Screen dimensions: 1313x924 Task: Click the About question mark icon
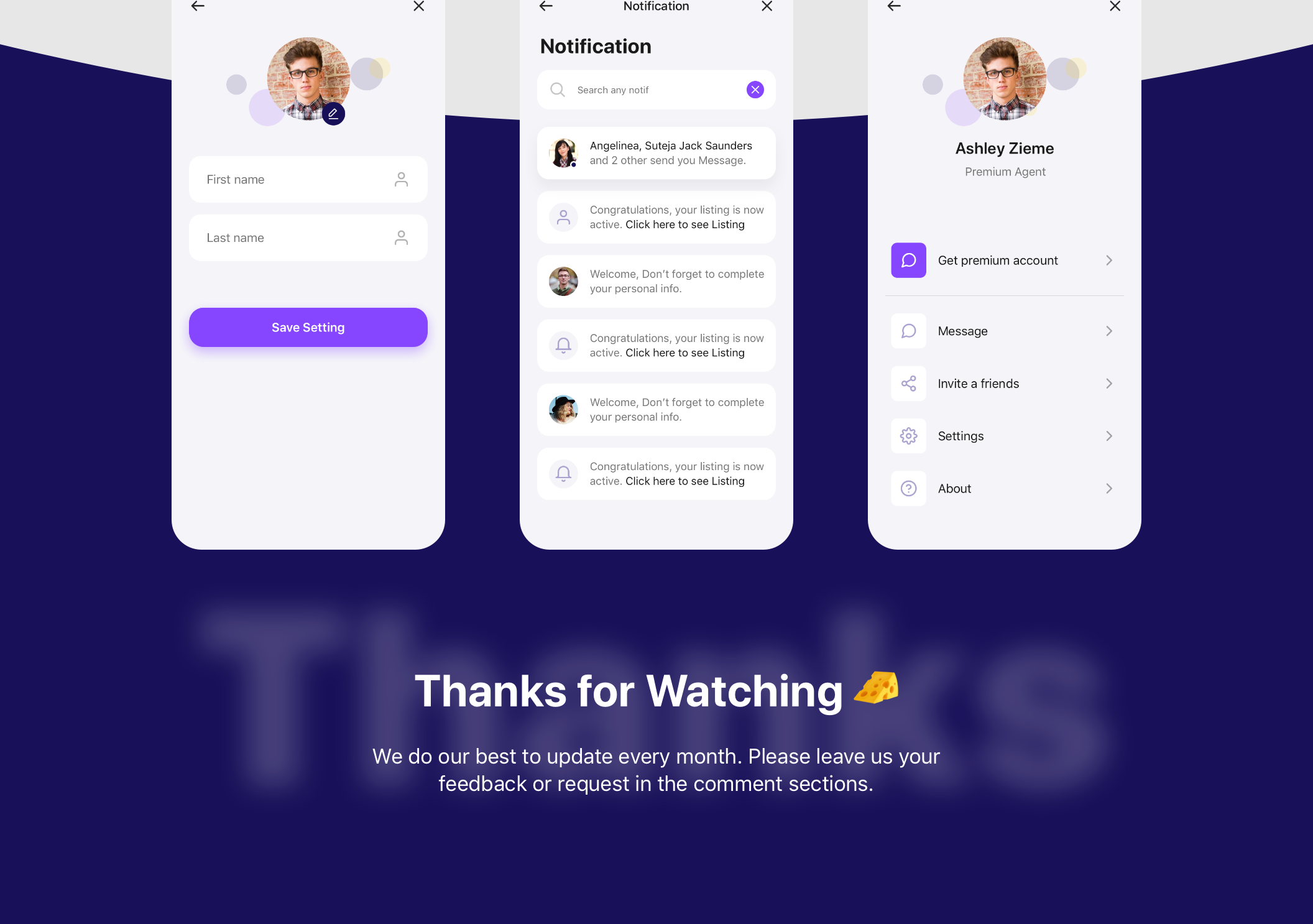point(908,488)
